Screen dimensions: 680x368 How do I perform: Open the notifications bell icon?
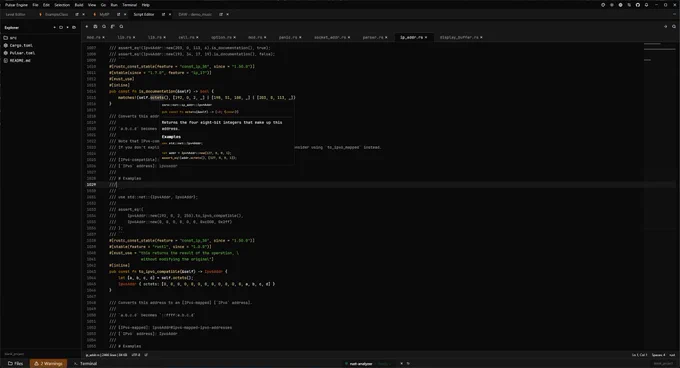point(646,5)
